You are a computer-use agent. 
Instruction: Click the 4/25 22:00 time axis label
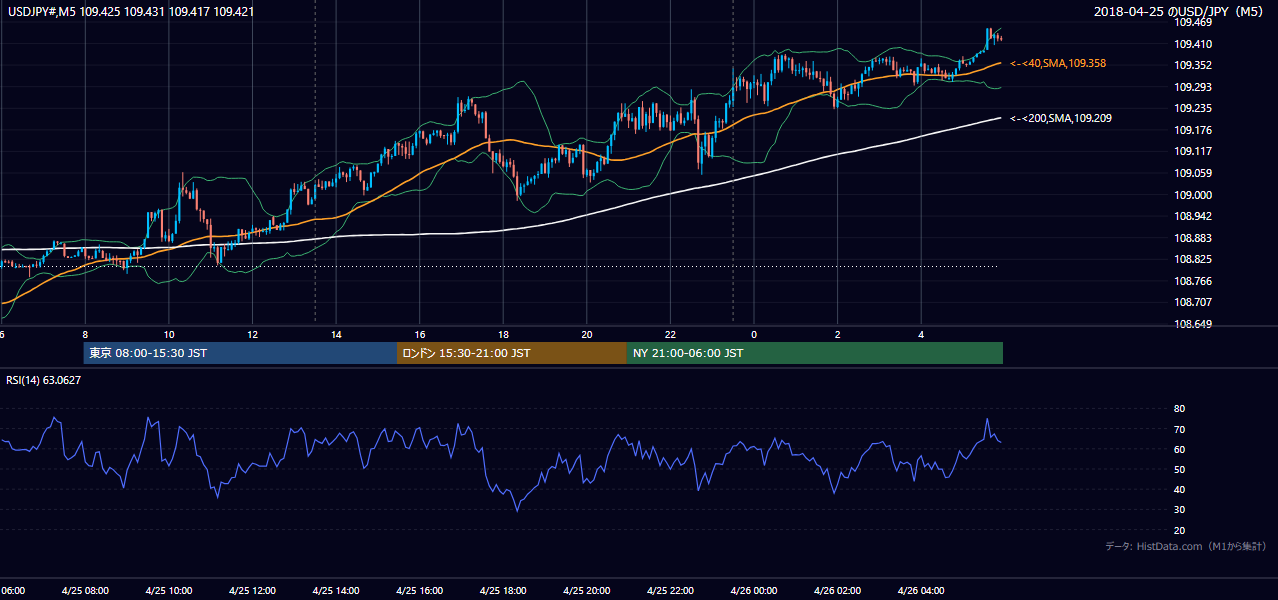670,591
